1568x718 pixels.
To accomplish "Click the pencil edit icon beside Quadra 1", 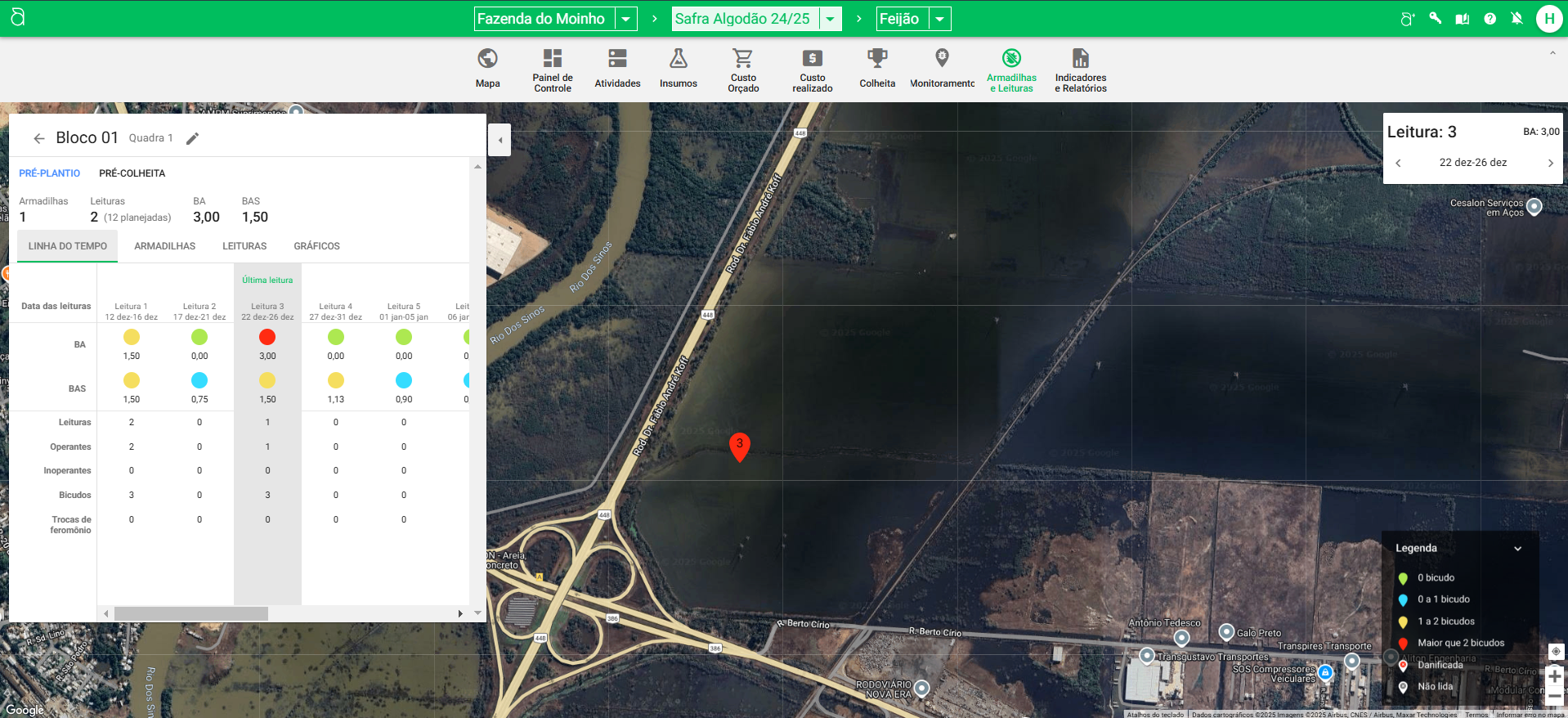I will pos(193,138).
